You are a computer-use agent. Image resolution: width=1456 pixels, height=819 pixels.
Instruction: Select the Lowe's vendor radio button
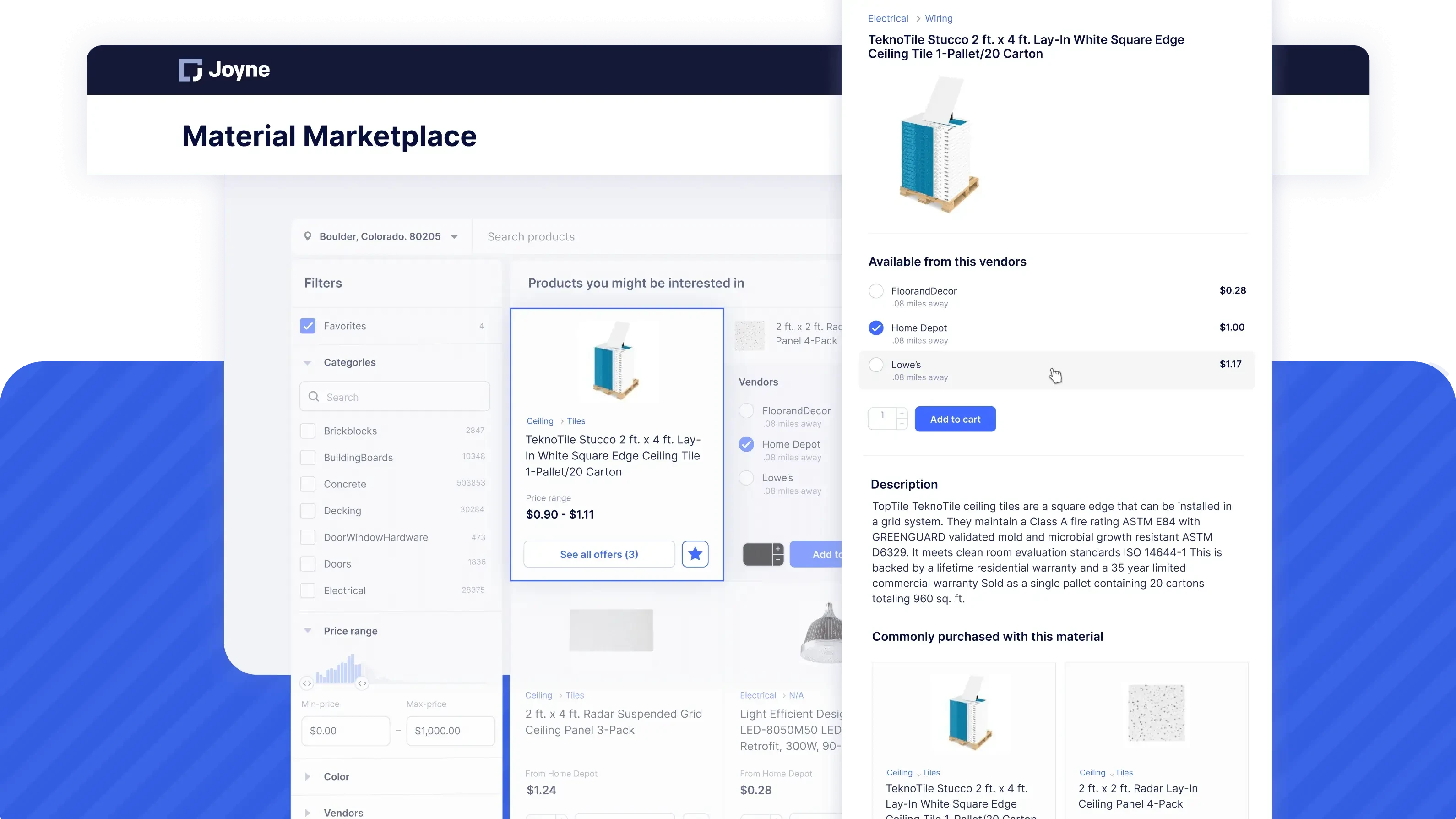876,365
